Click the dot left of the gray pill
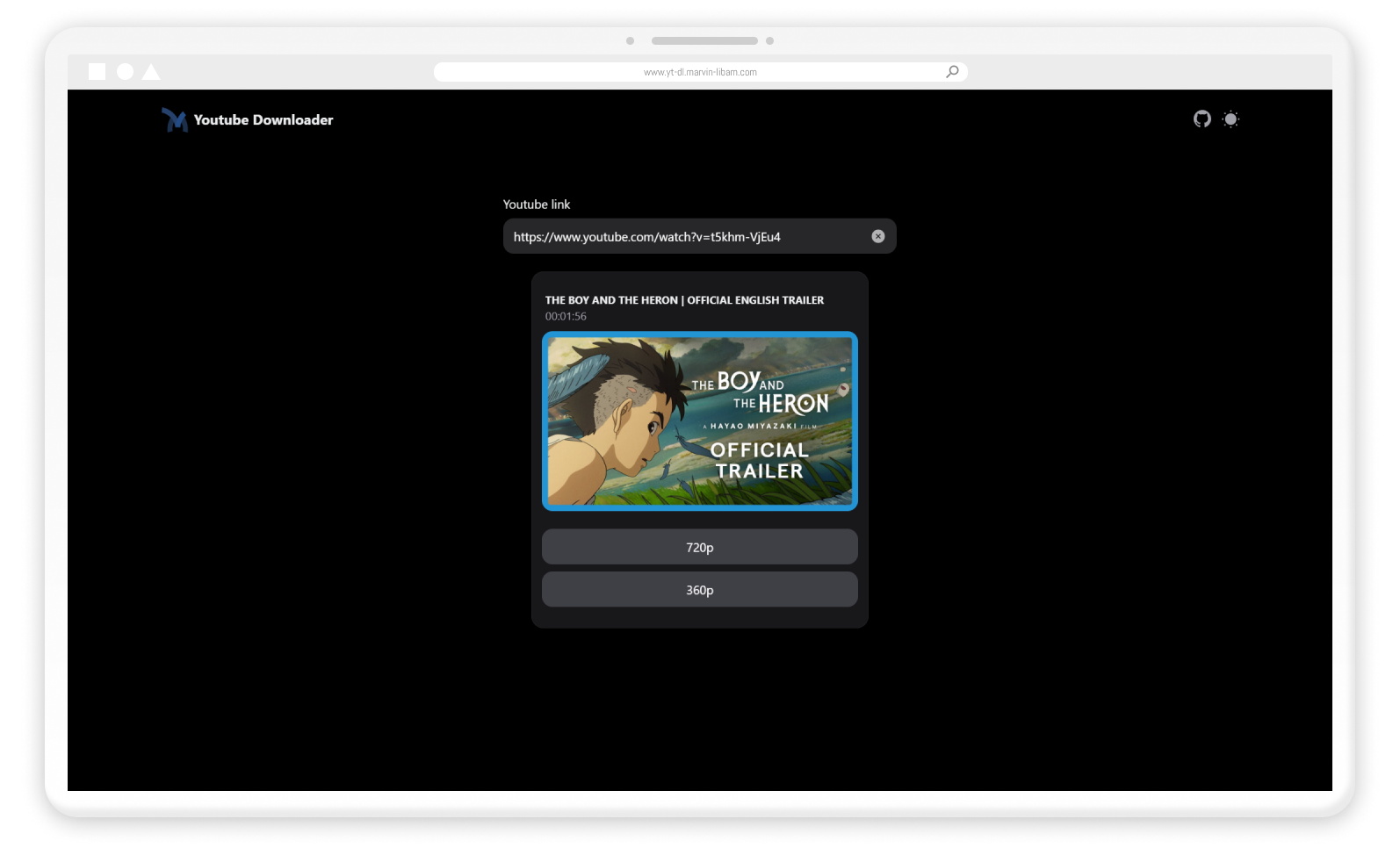This screenshot has height=848, width=1400. point(630,41)
